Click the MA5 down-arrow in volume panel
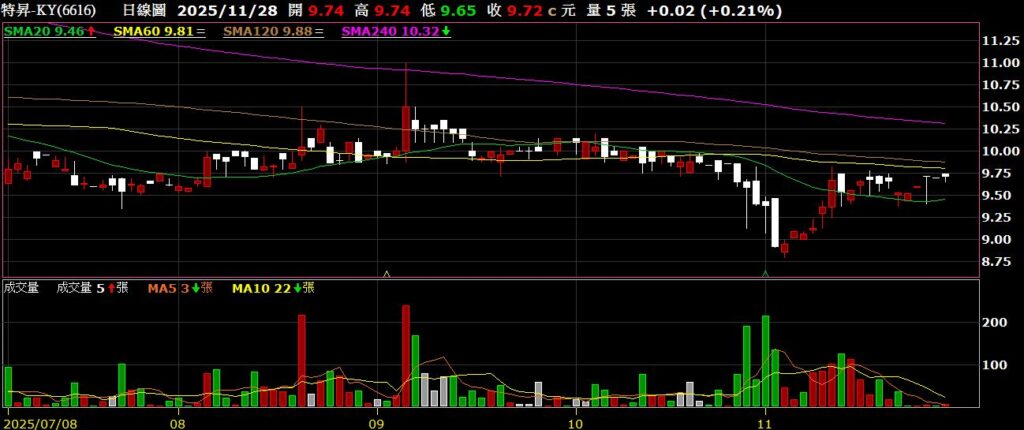 click(x=197, y=288)
